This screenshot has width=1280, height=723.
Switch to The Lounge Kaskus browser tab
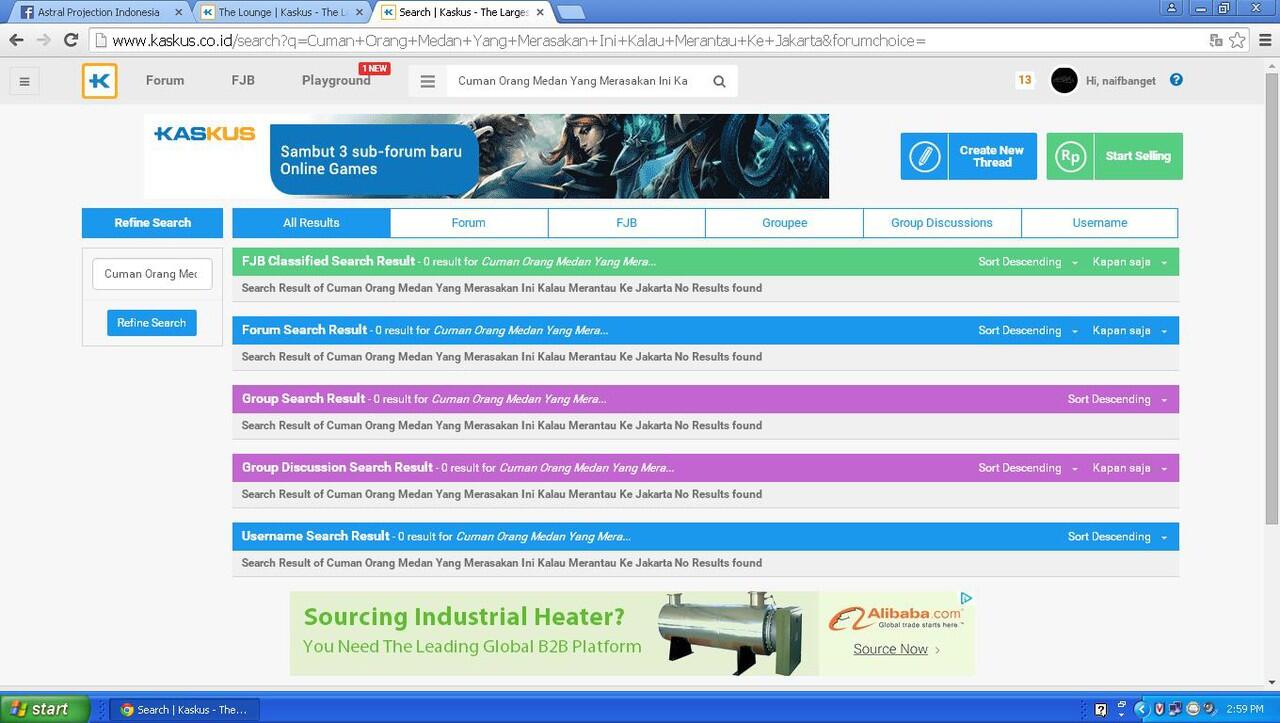point(282,12)
